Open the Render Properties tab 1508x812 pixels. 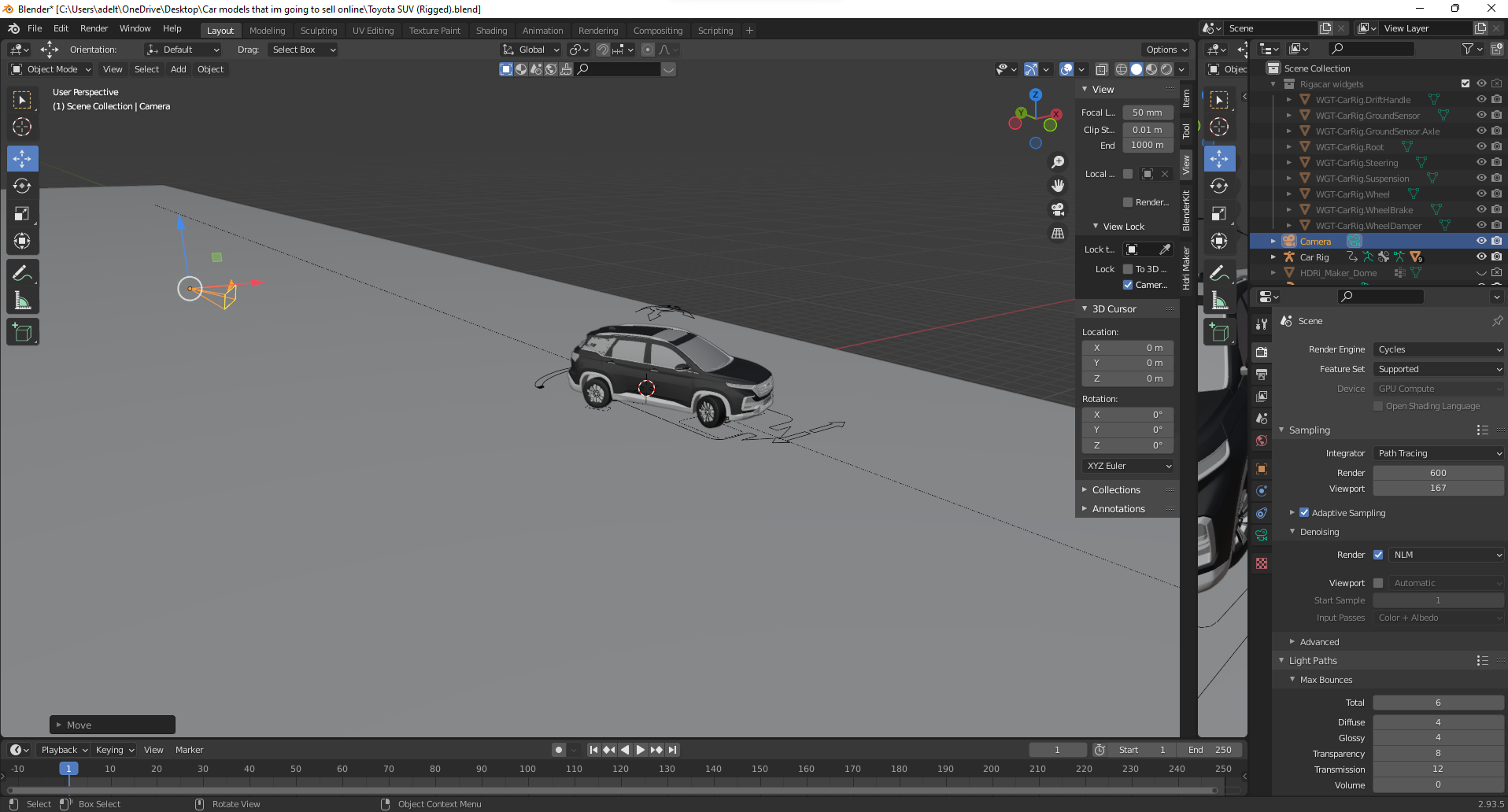1262,352
